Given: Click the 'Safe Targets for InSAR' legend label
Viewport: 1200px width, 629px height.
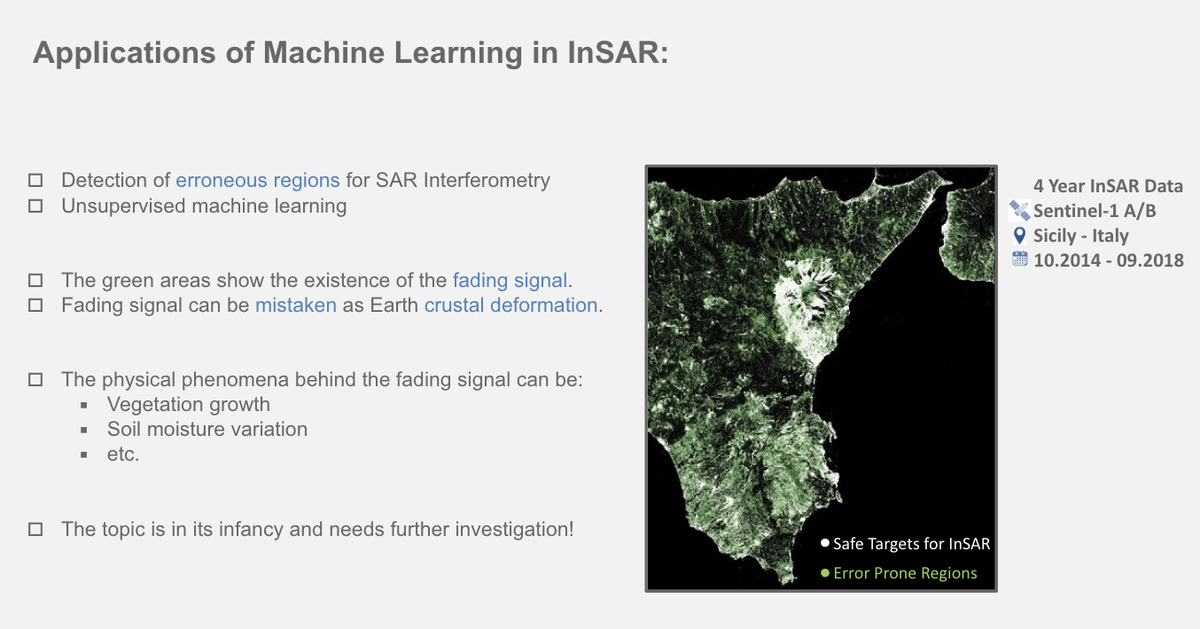Looking at the screenshot, I should [911, 544].
